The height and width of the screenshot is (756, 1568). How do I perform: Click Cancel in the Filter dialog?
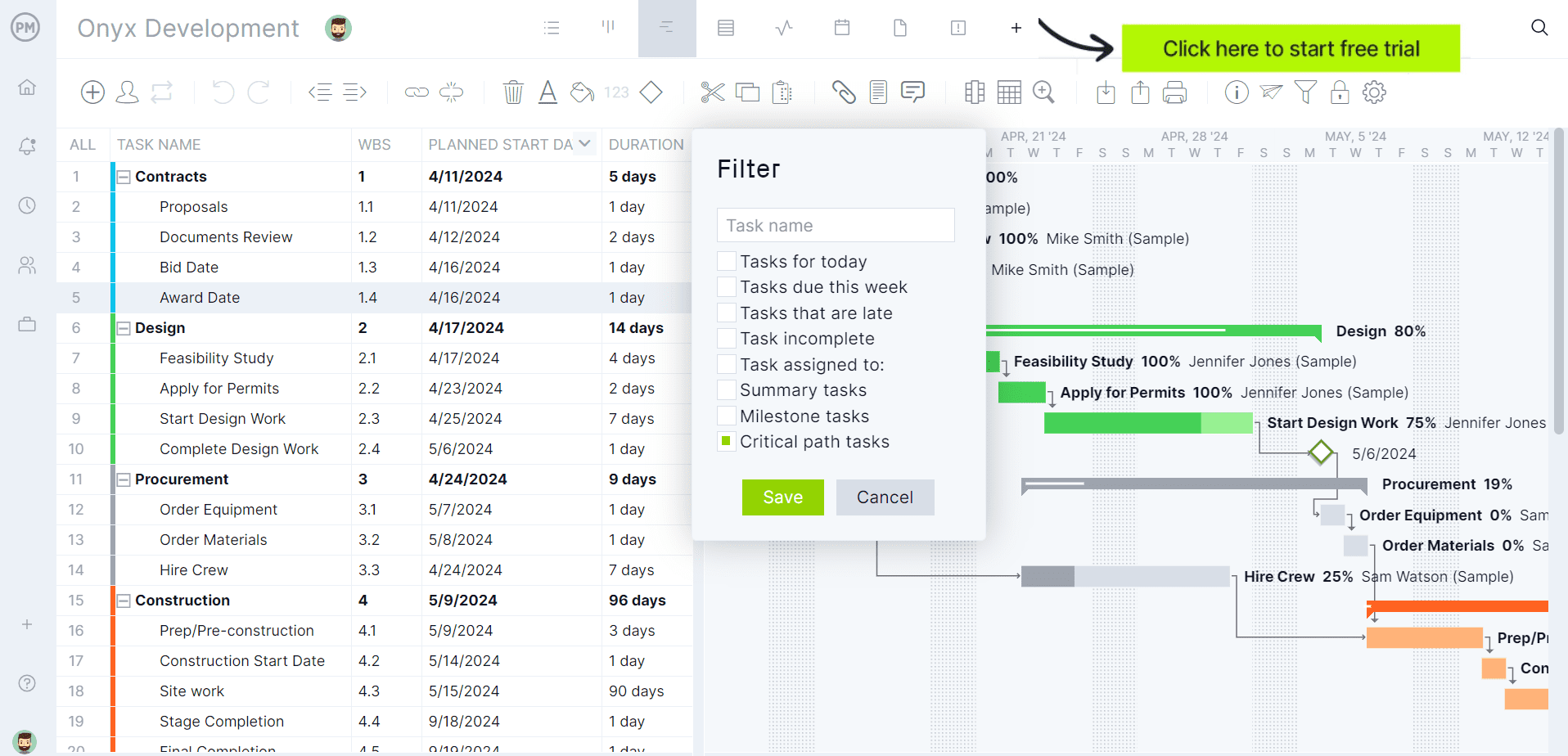click(x=885, y=497)
